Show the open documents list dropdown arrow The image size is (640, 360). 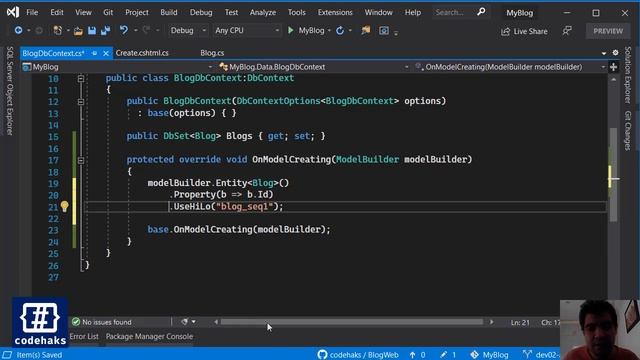click(604, 53)
